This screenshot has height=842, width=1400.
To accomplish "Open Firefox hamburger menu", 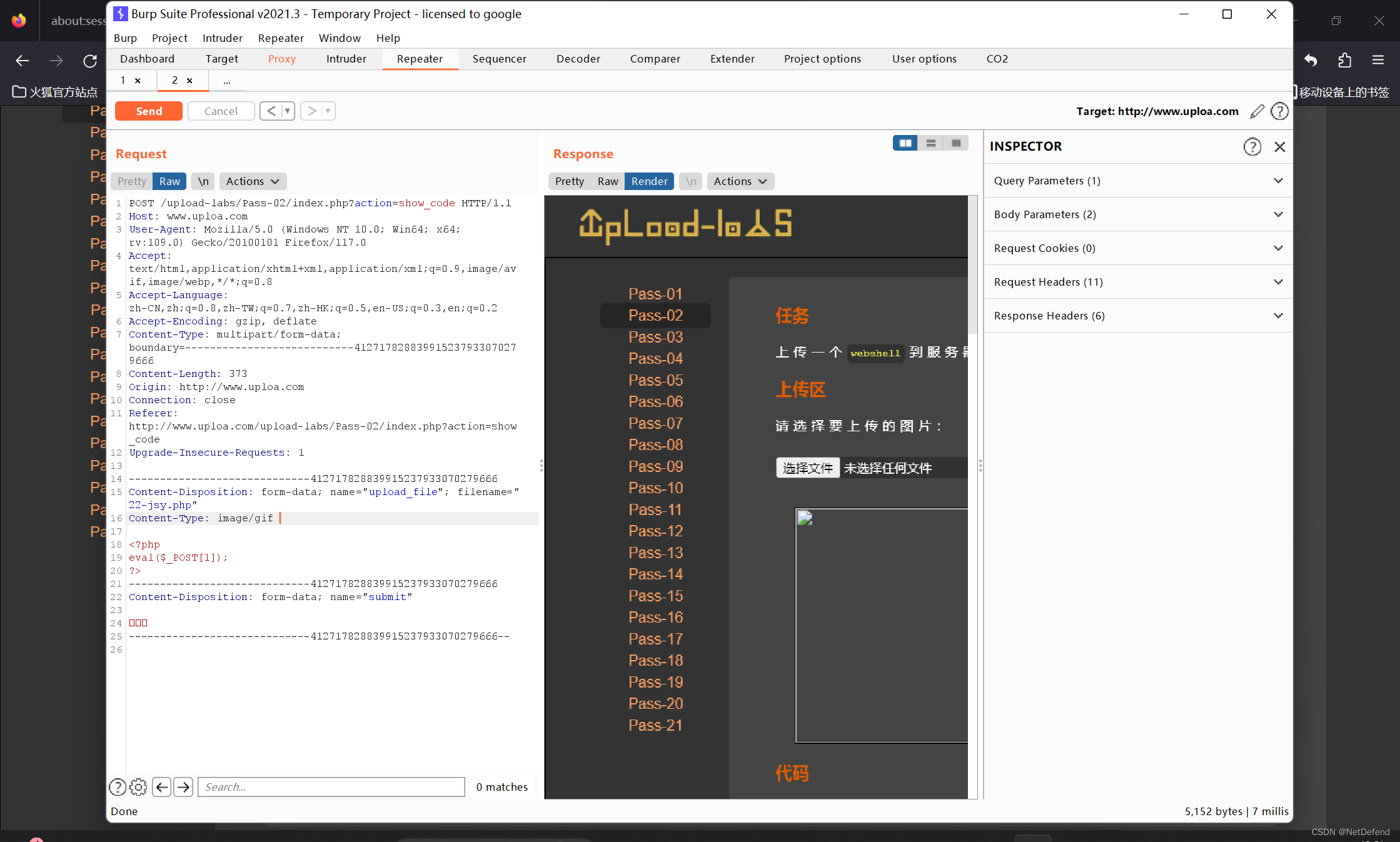I will 1378,60.
